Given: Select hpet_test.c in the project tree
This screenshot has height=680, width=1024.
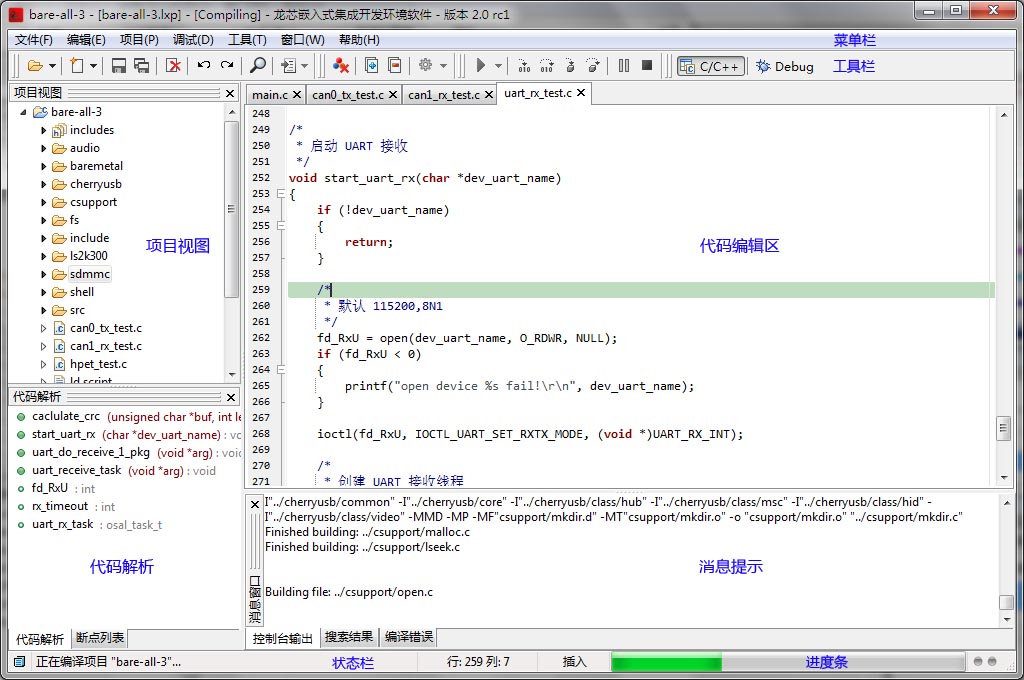Looking at the screenshot, I should [x=98, y=364].
